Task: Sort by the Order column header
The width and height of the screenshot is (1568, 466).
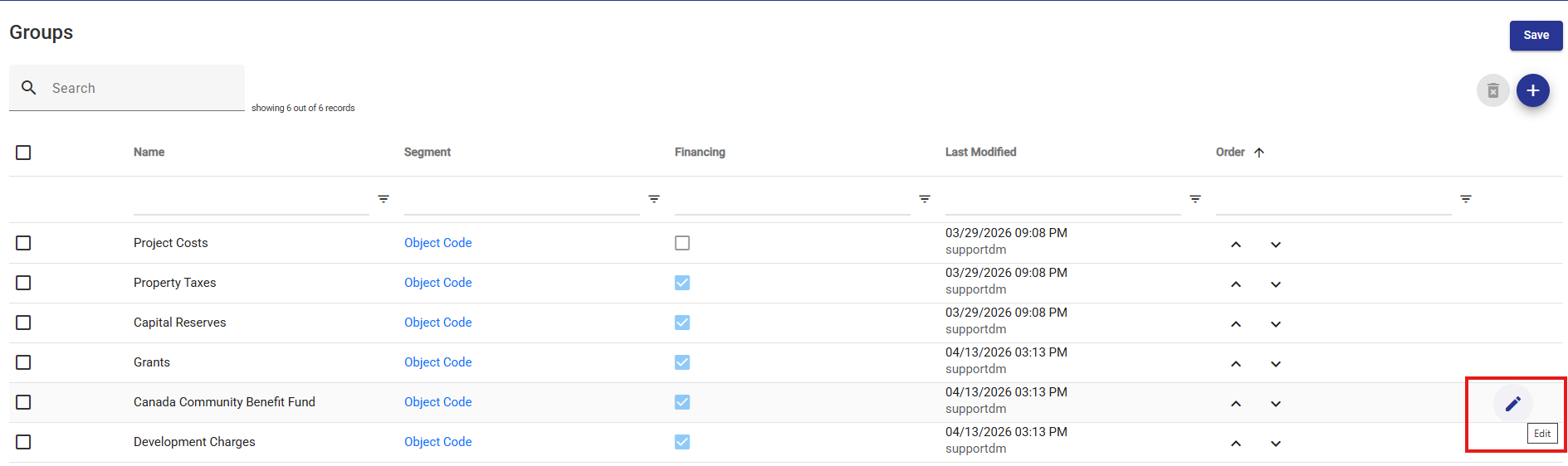Action: (1230, 152)
